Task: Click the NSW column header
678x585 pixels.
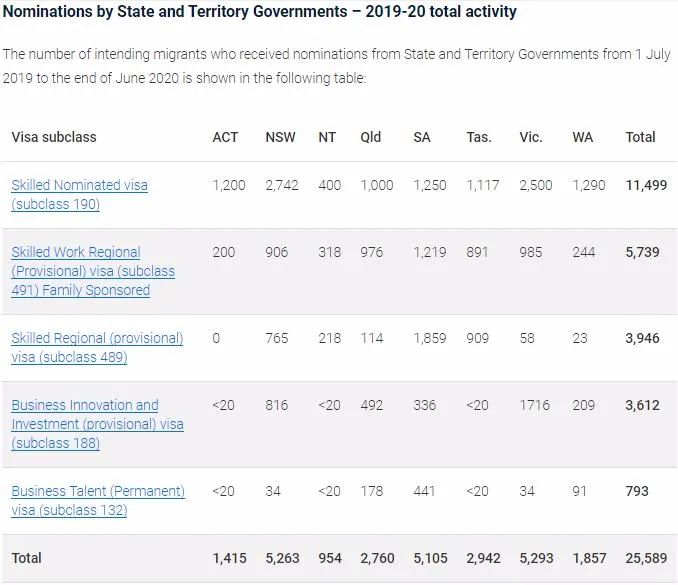Action: tap(280, 137)
